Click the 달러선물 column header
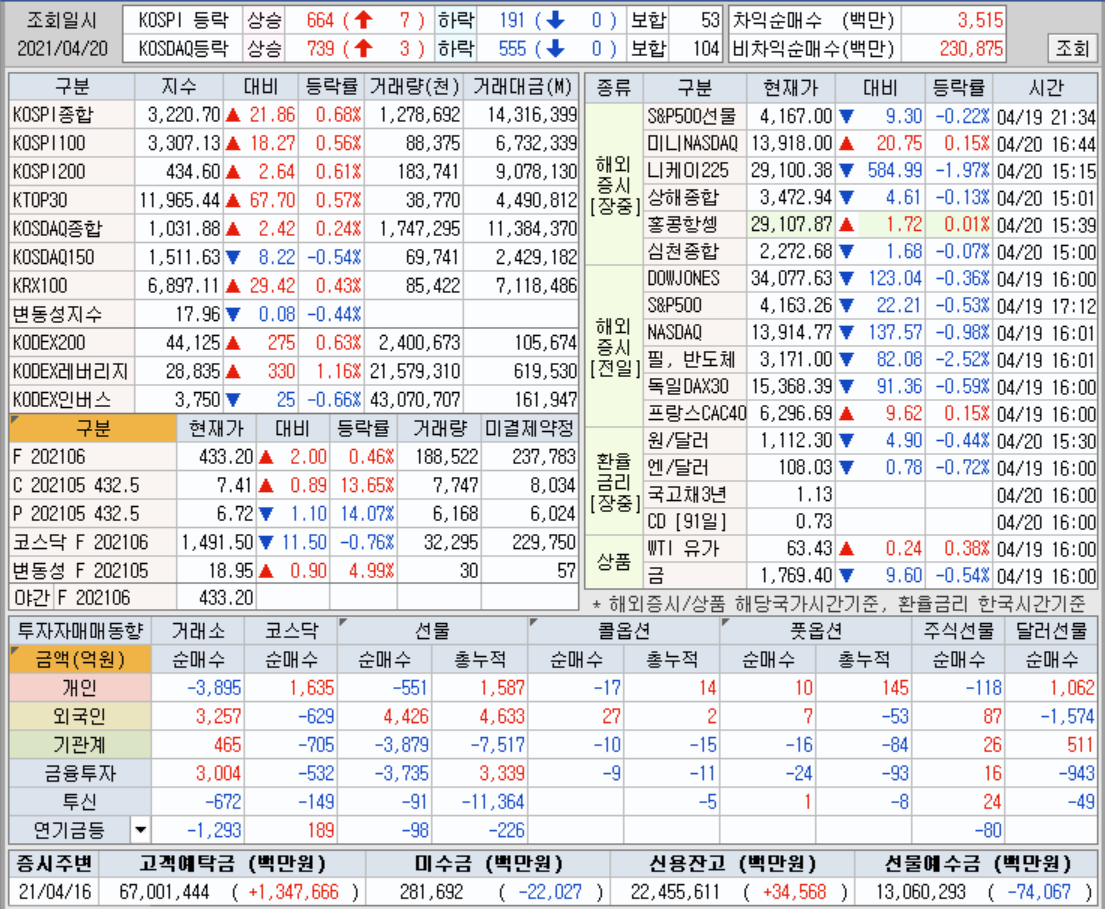The width and height of the screenshot is (1105, 909). [1051, 631]
